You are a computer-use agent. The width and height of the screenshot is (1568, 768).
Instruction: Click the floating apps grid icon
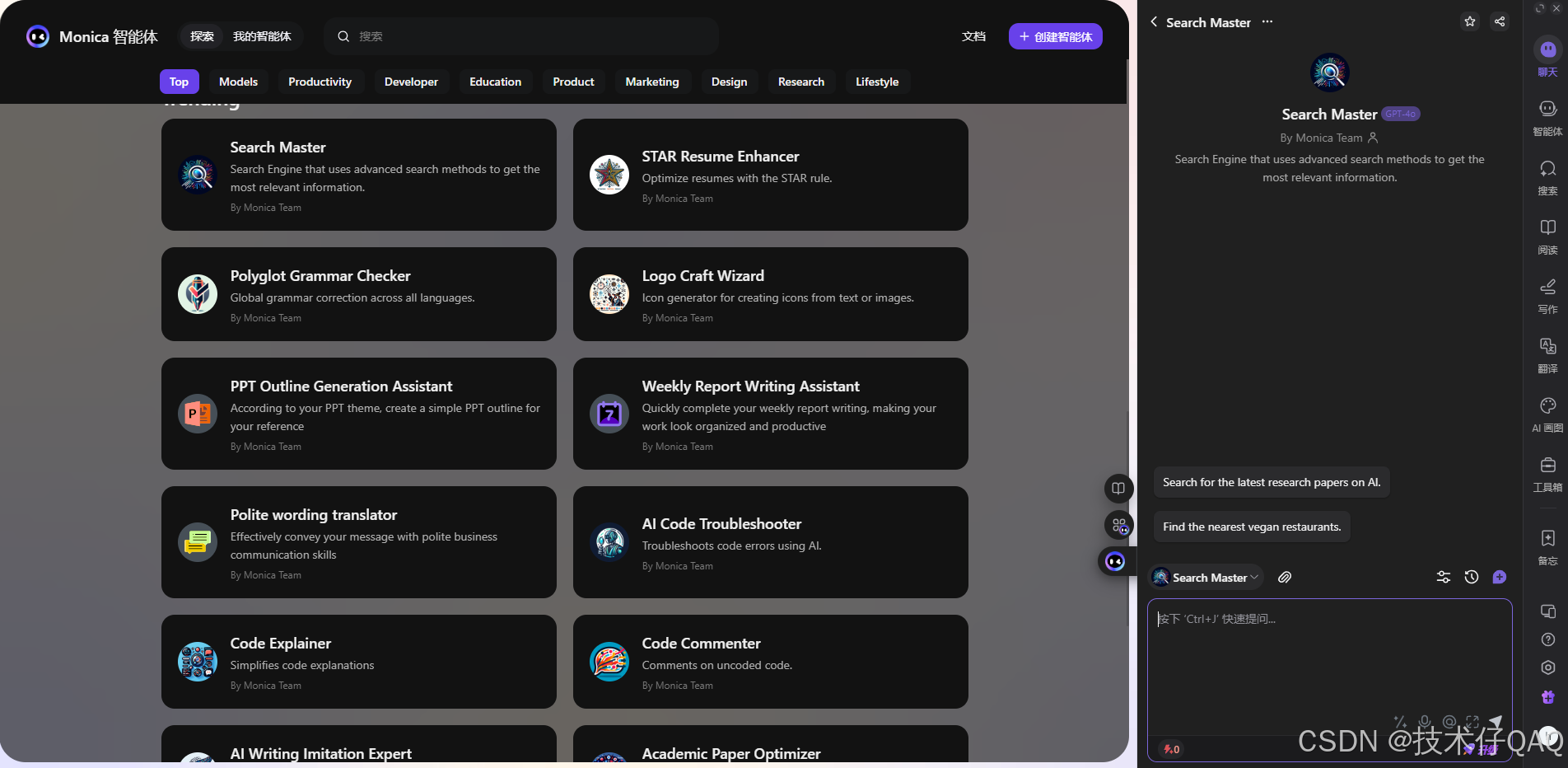coord(1118,525)
